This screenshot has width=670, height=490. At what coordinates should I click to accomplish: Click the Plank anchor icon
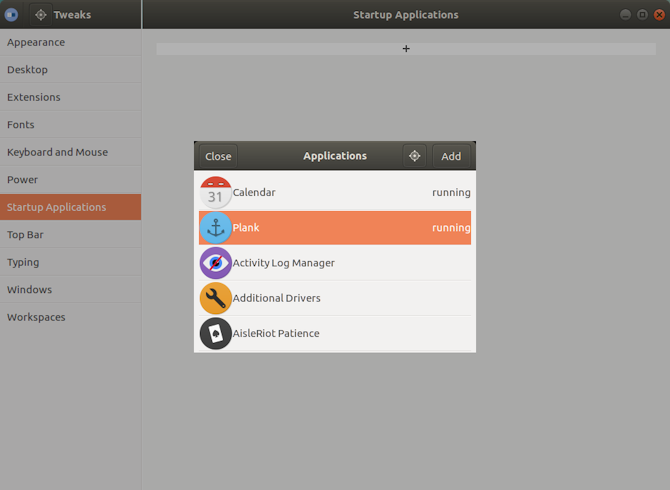[215, 228]
